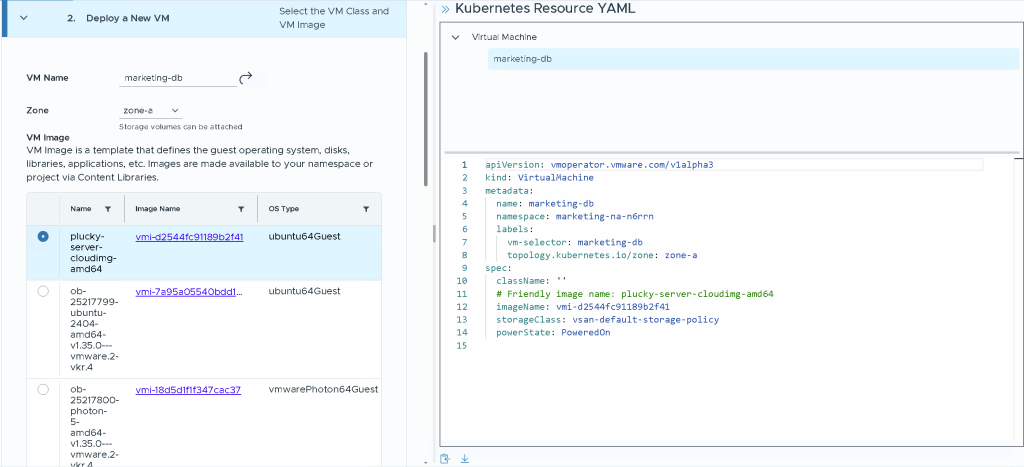Open the vmi-7a95a05540bdd1 image link

(x=188, y=291)
